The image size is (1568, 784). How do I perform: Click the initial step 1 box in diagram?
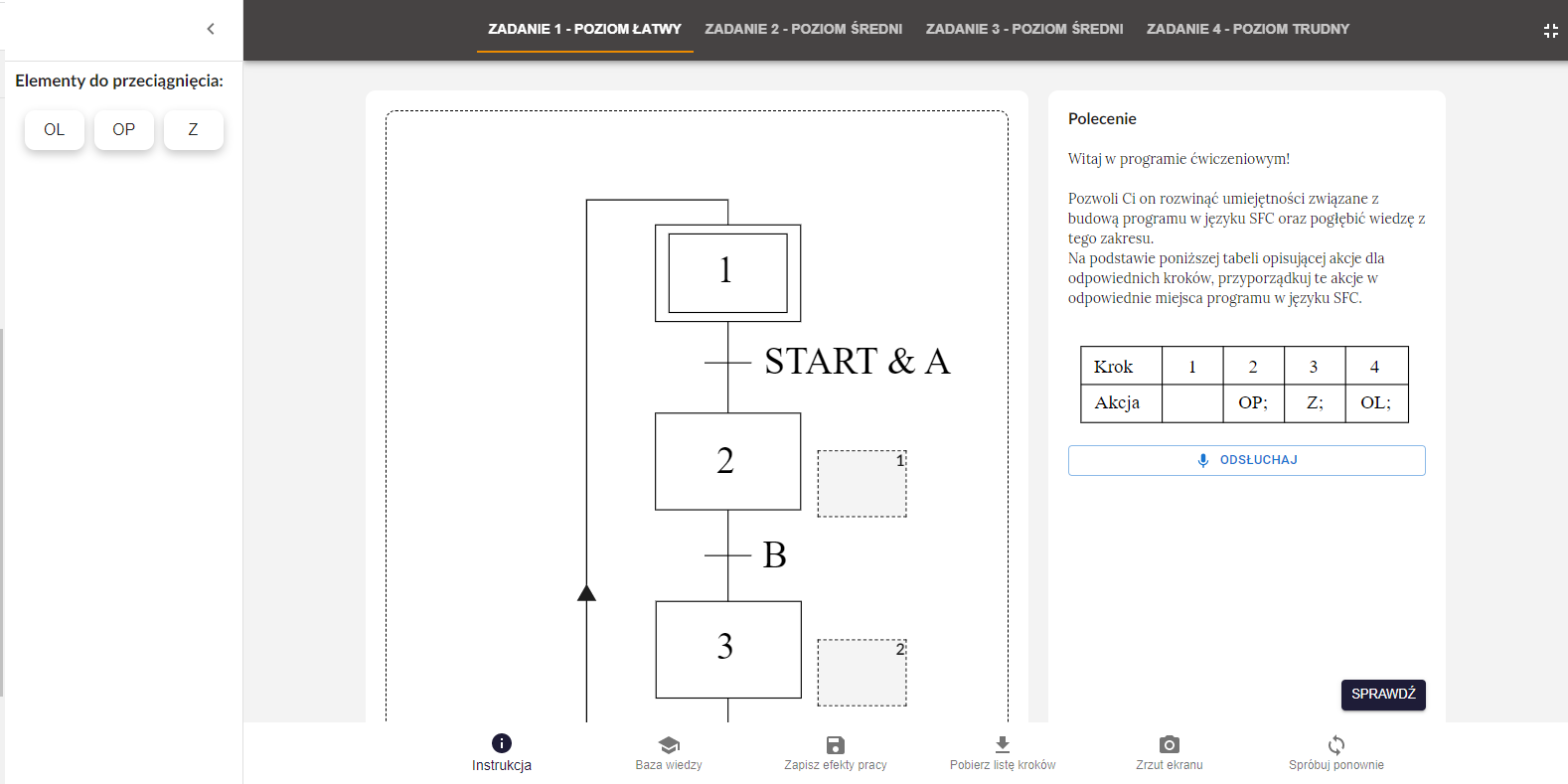point(727,272)
